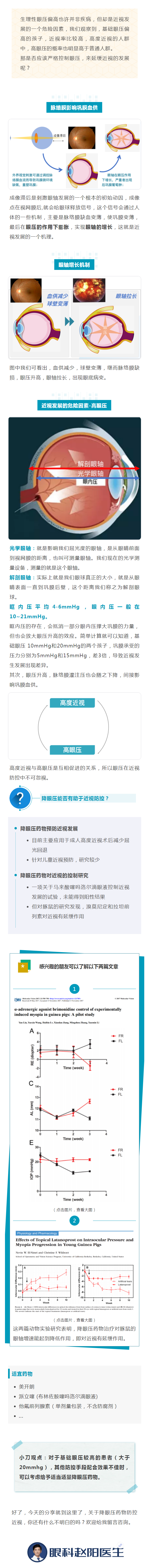The width and height of the screenshot is (149, 1568).
Task: Click the 脉络膜影响巩膜血供 section header
Action: point(74,107)
